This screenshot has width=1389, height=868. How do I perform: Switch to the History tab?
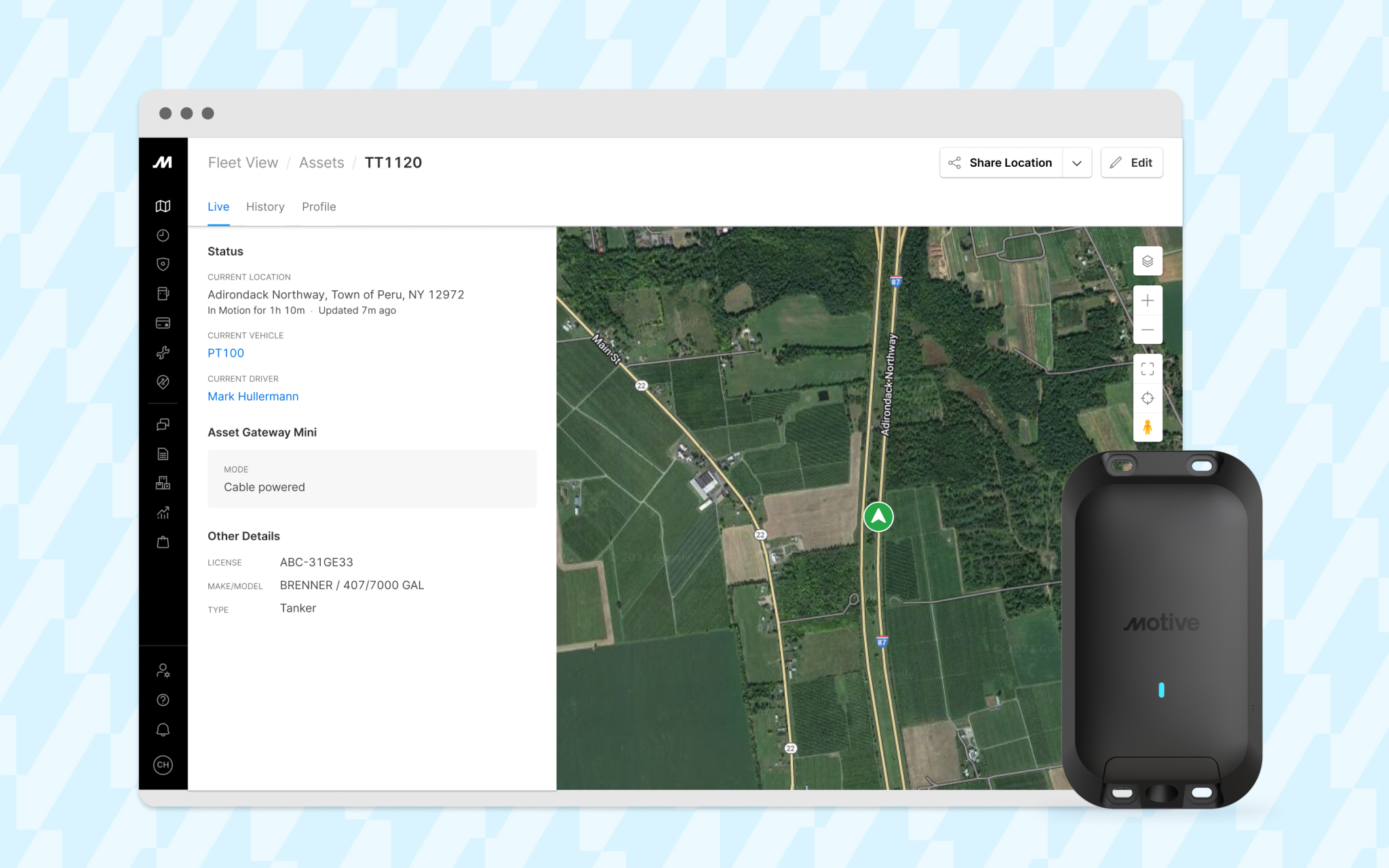pos(265,207)
